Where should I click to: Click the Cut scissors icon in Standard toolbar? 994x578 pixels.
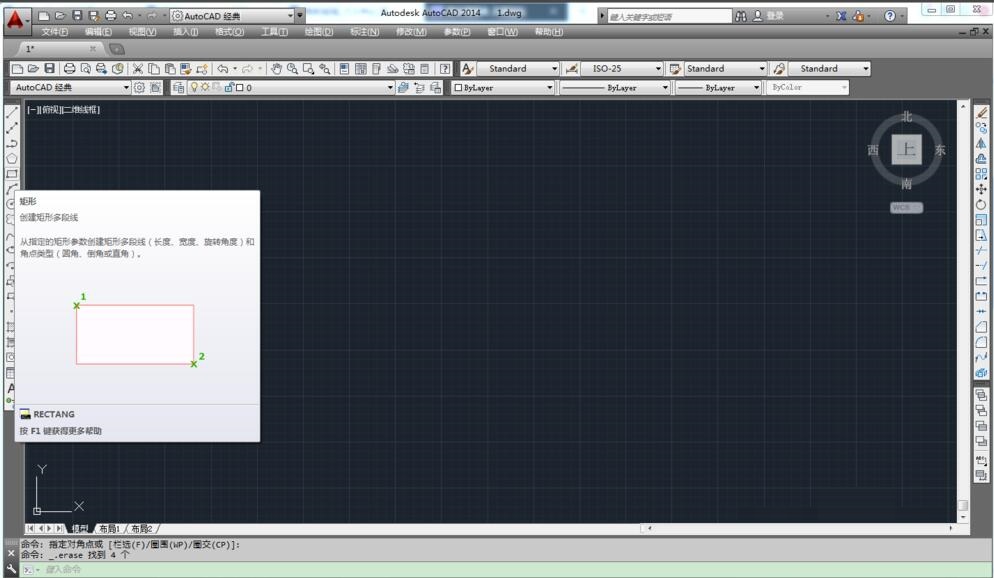click(x=138, y=68)
